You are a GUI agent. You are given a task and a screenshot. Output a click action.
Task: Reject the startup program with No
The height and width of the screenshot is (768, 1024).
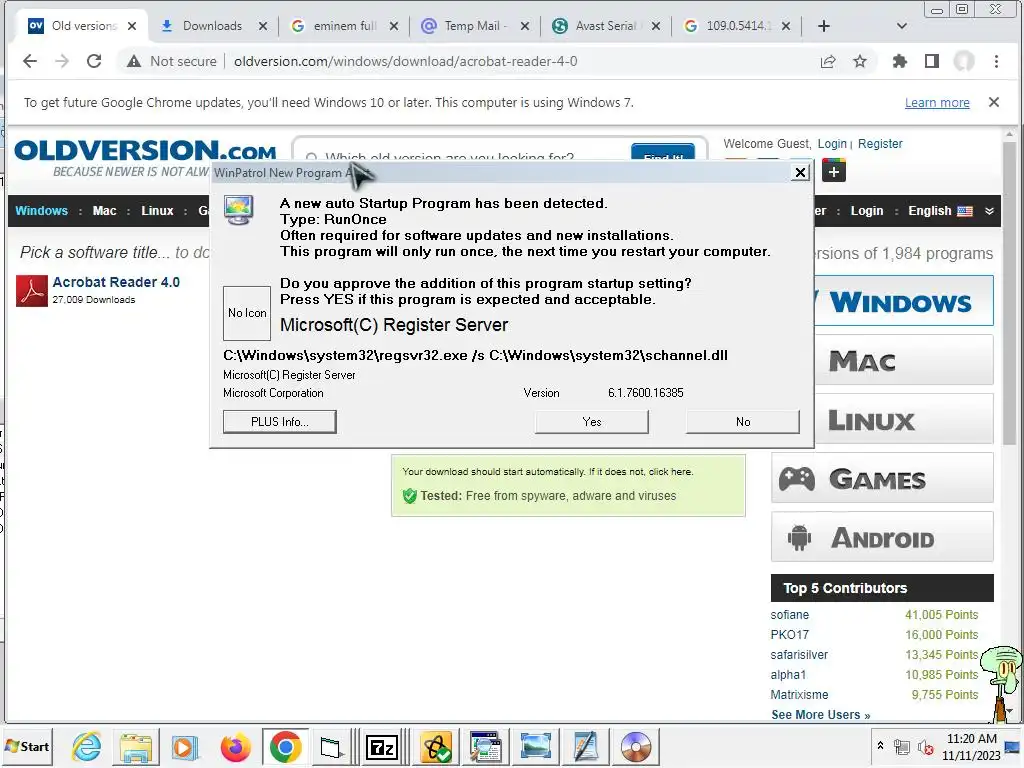(x=743, y=422)
